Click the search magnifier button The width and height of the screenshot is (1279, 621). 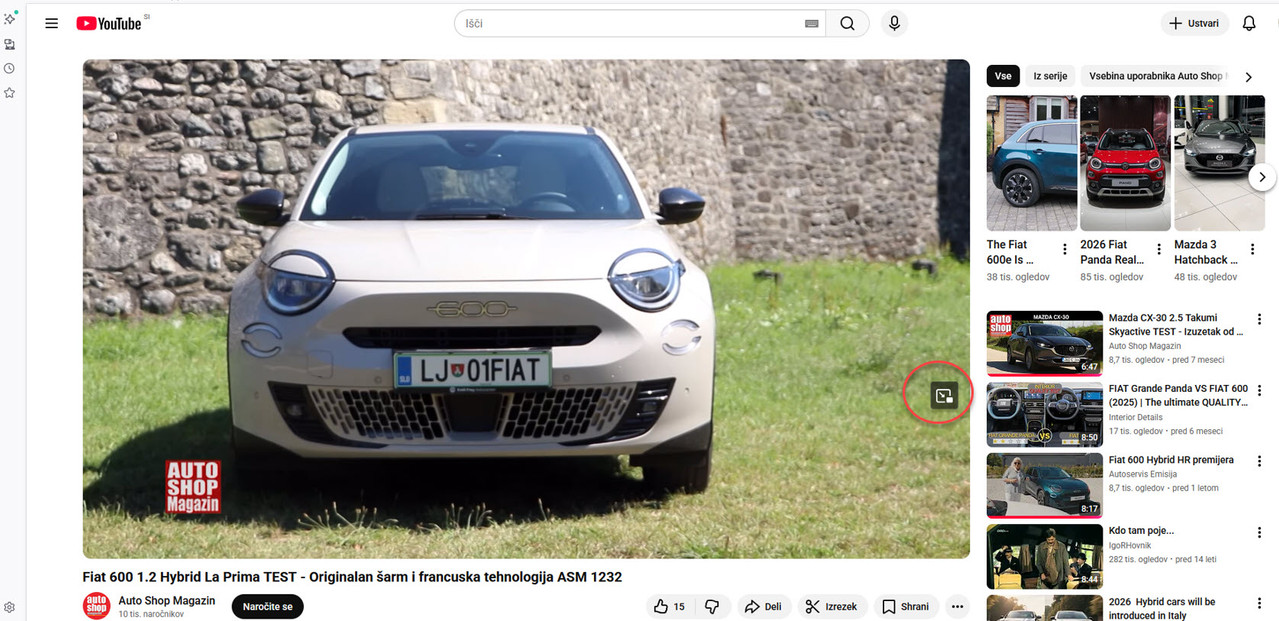[x=847, y=23]
